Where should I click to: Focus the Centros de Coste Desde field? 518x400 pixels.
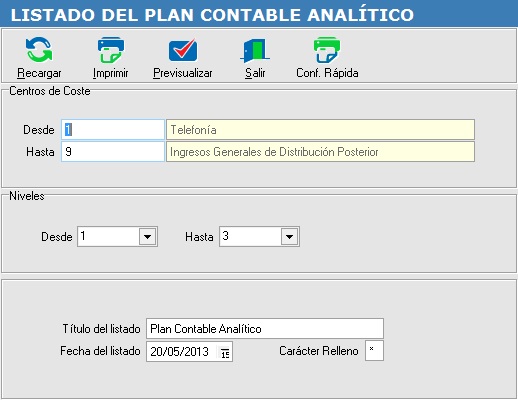(113, 130)
